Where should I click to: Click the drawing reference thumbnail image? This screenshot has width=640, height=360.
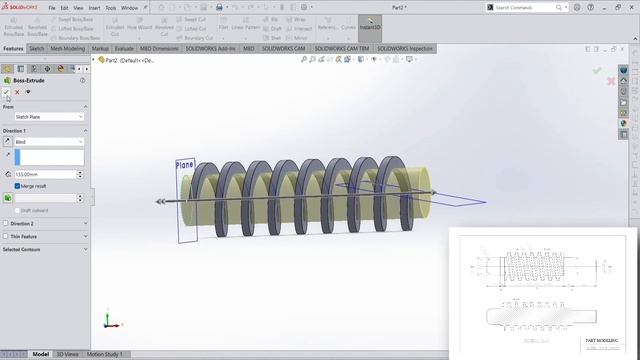[542, 293]
